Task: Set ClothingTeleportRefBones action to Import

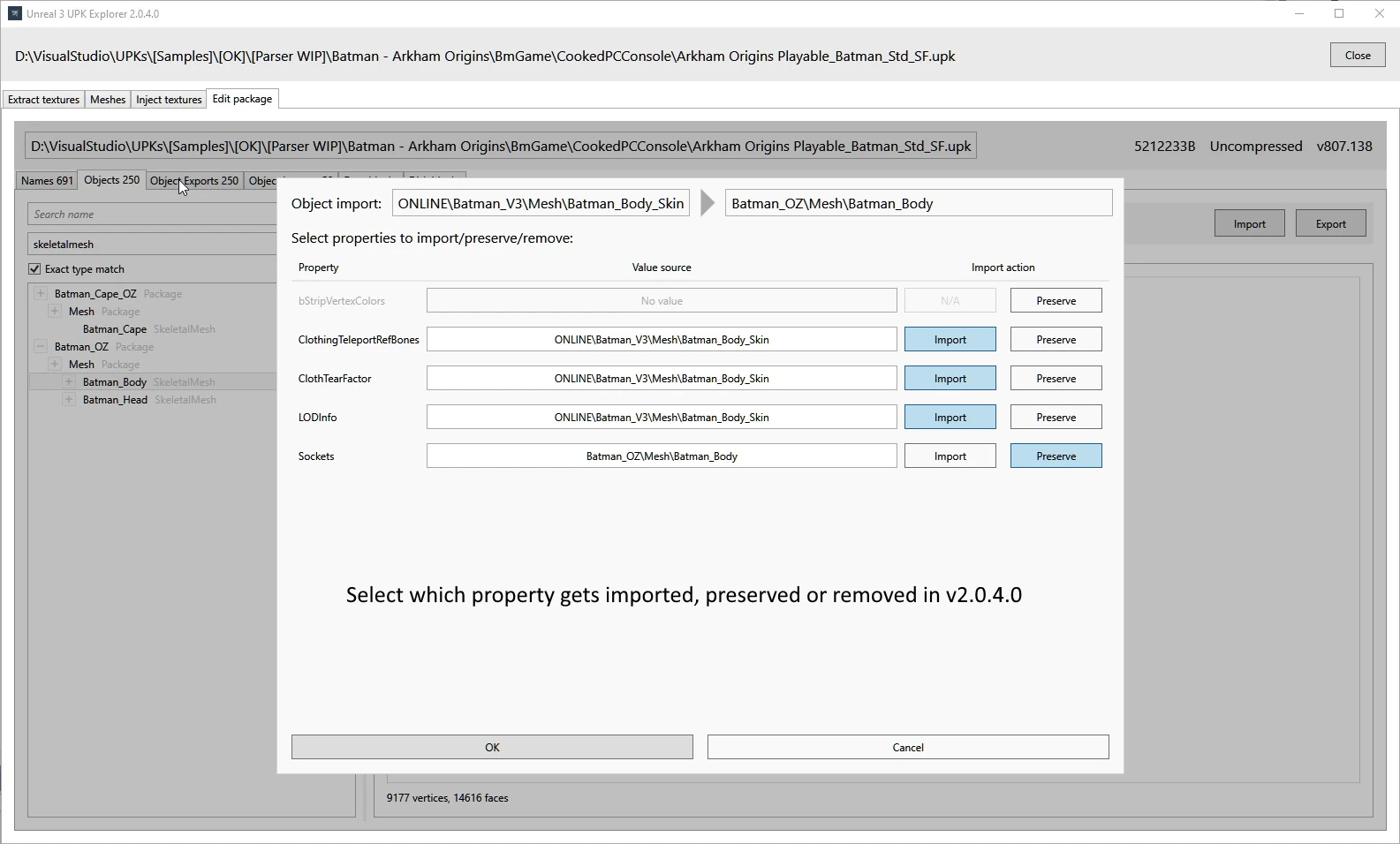Action: [x=950, y=340]
